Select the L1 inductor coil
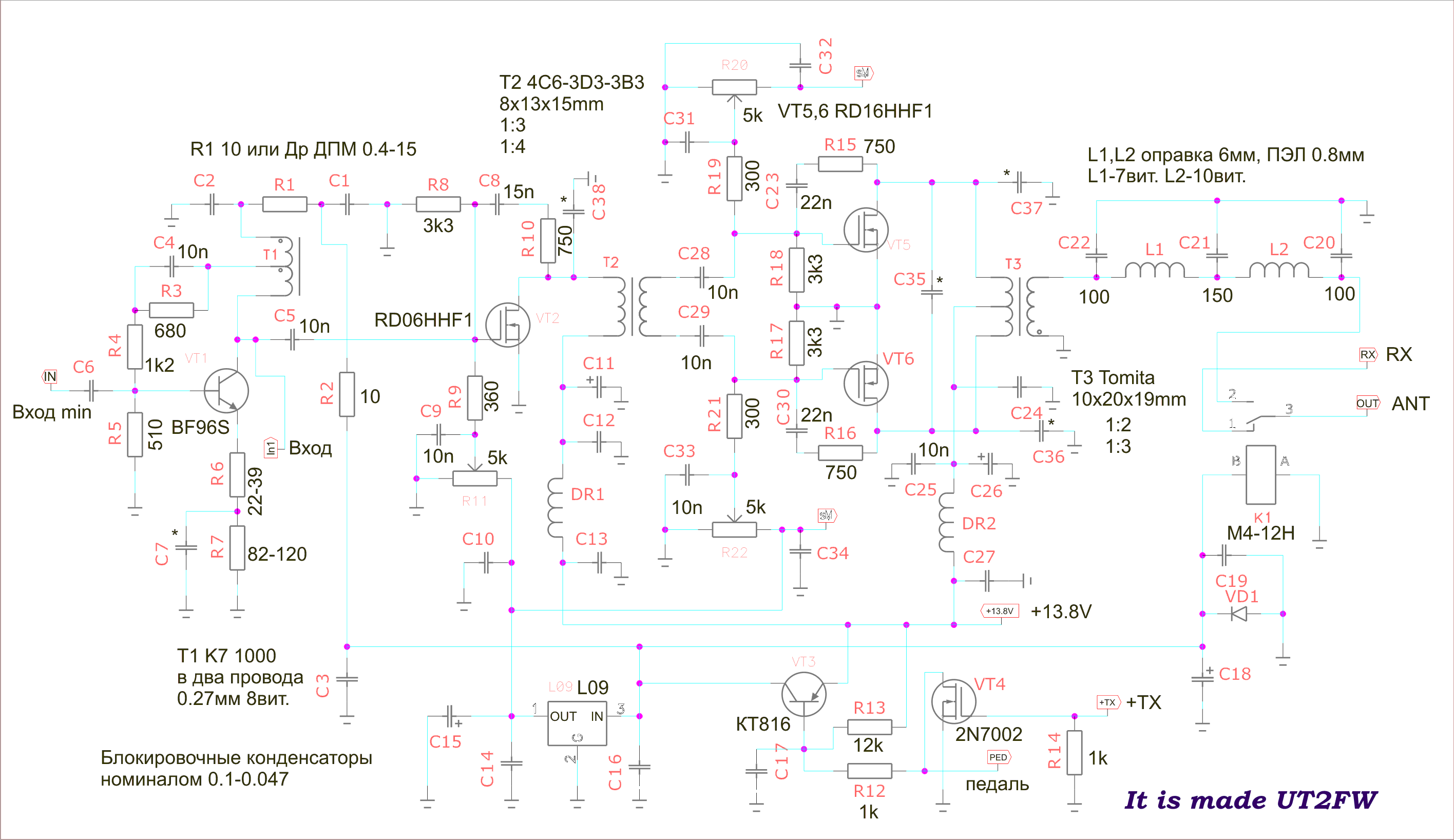Screen dimensions: 1454x840 point(1155,270)
